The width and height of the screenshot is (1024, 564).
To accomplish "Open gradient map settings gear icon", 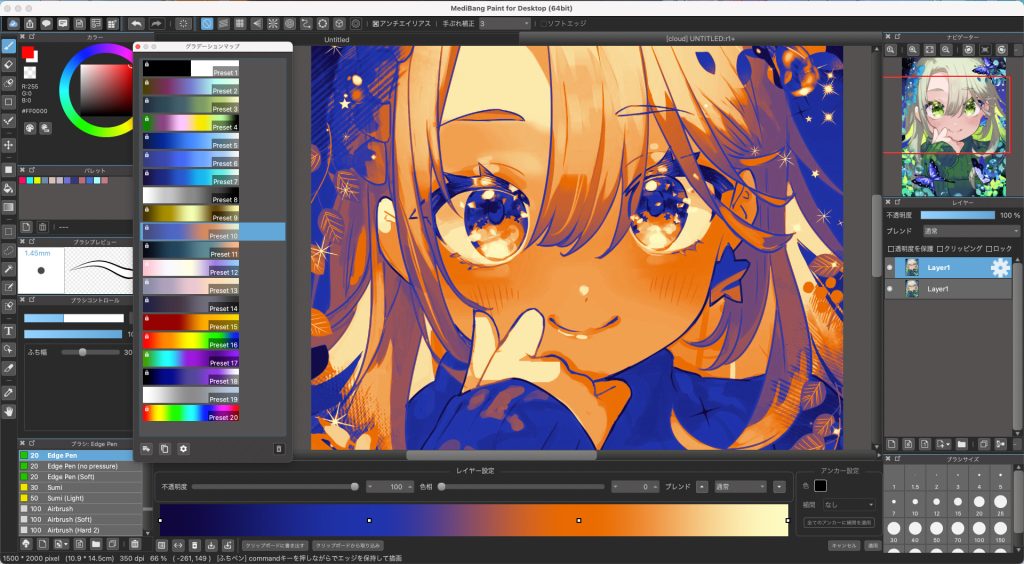I will [x=184, y=449].
